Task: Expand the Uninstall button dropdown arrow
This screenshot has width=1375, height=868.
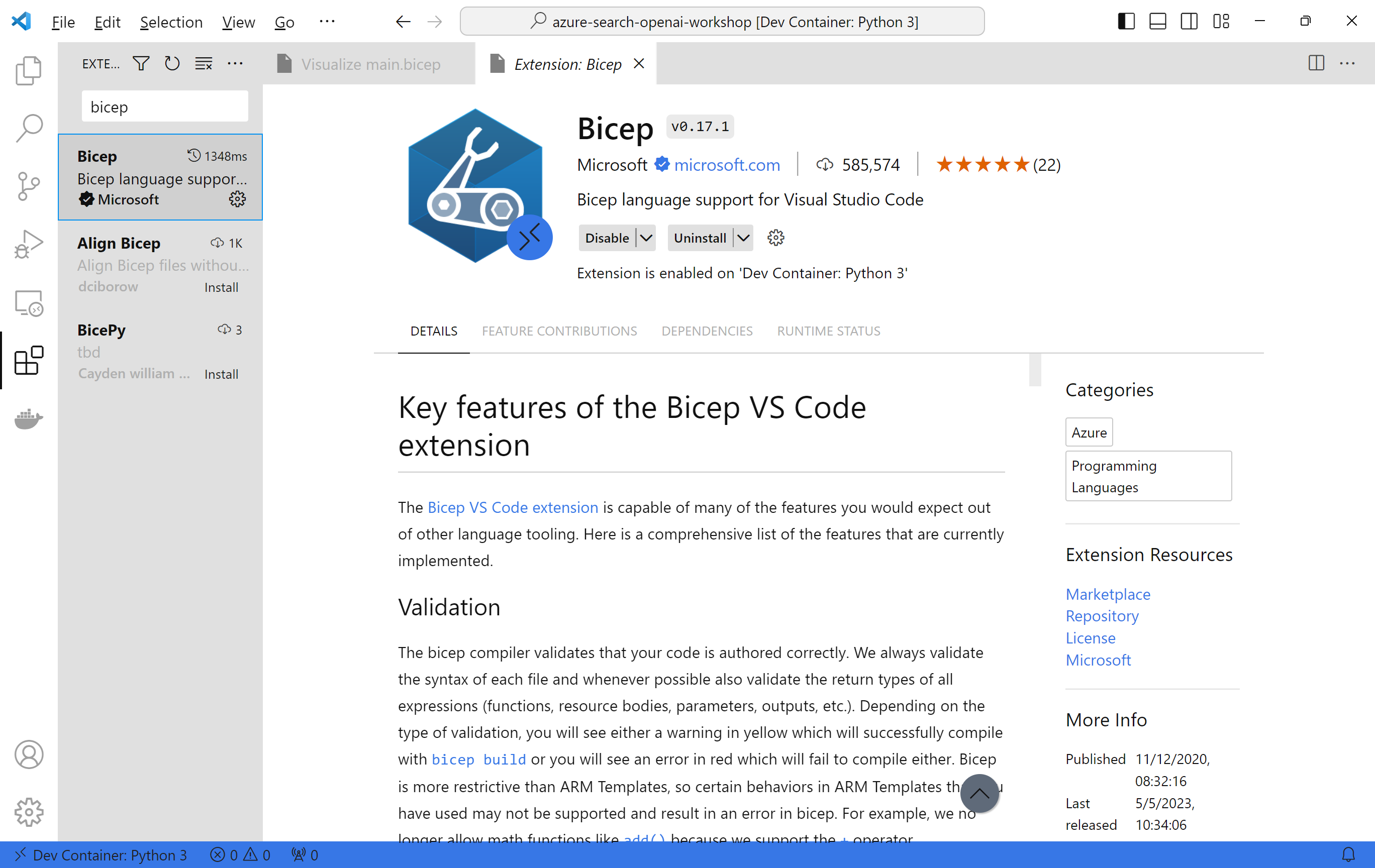Action: 743,238
